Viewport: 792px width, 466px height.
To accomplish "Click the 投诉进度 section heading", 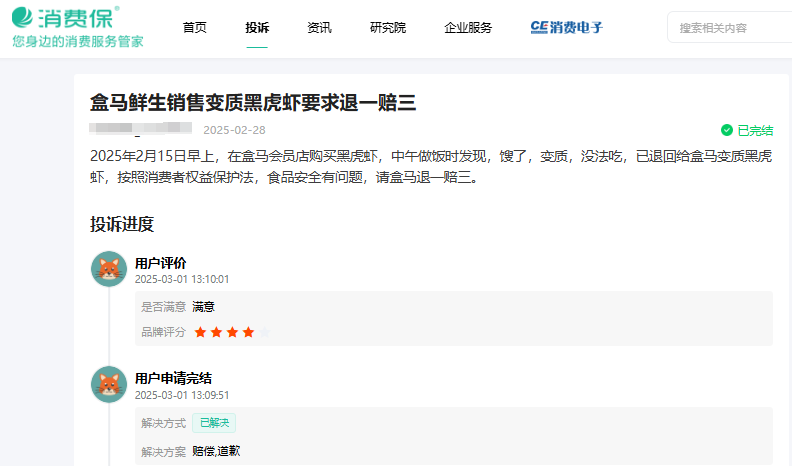I will point(122,224).
